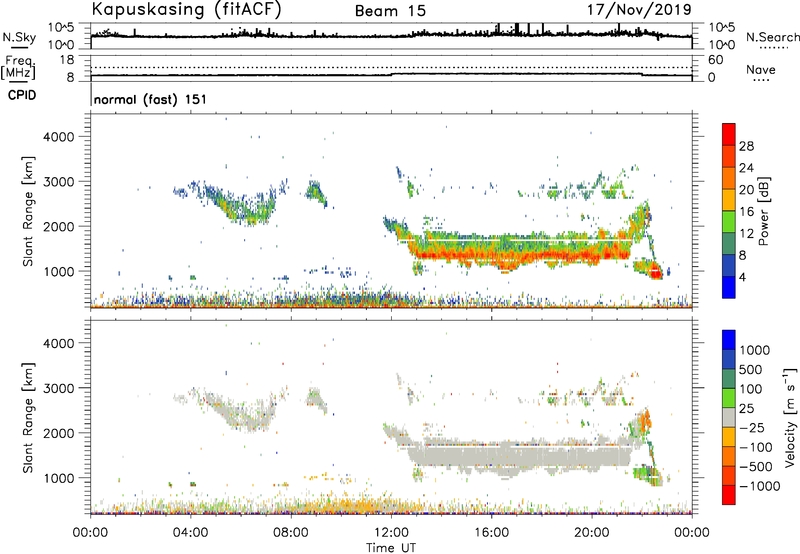Pick the light green segment of power color bar

point(729,221)
